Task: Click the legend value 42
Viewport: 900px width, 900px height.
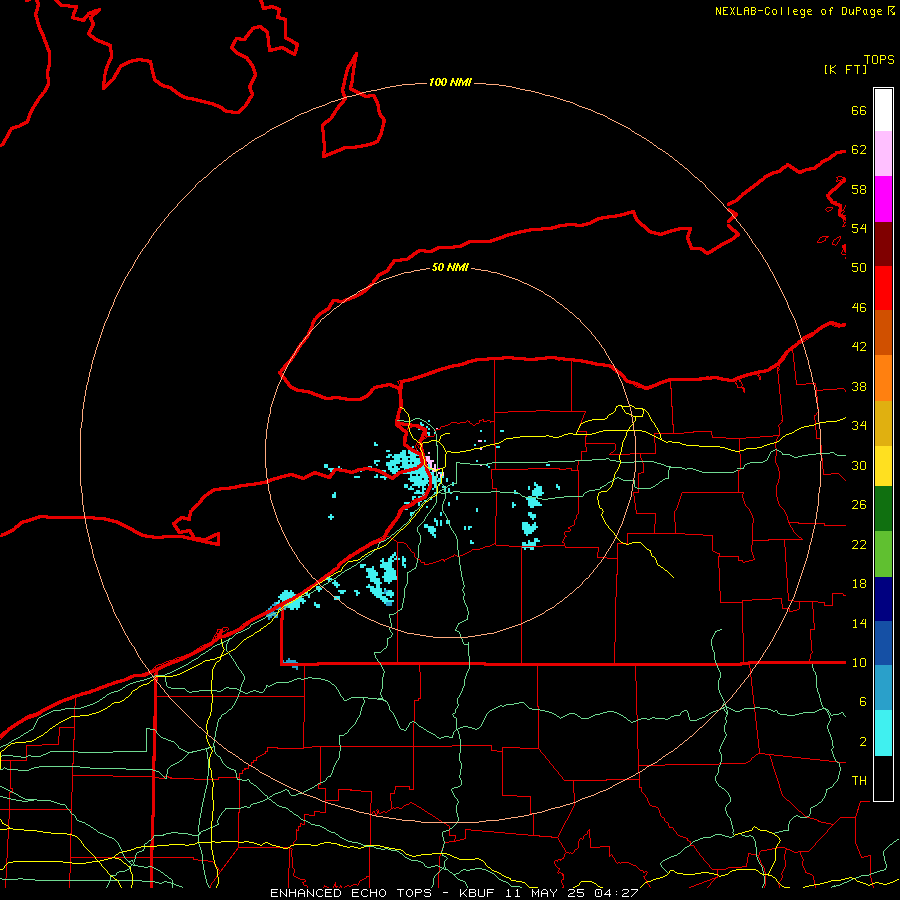Action: coord(859,347)
